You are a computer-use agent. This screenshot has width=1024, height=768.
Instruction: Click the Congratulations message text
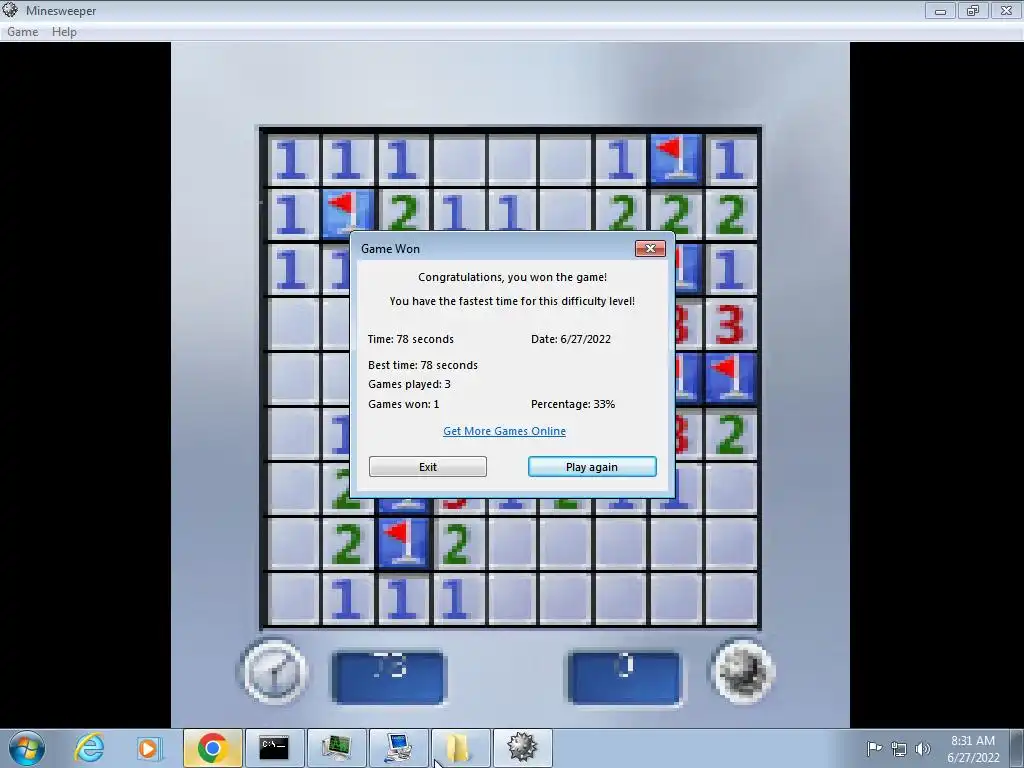coord(512,277)
